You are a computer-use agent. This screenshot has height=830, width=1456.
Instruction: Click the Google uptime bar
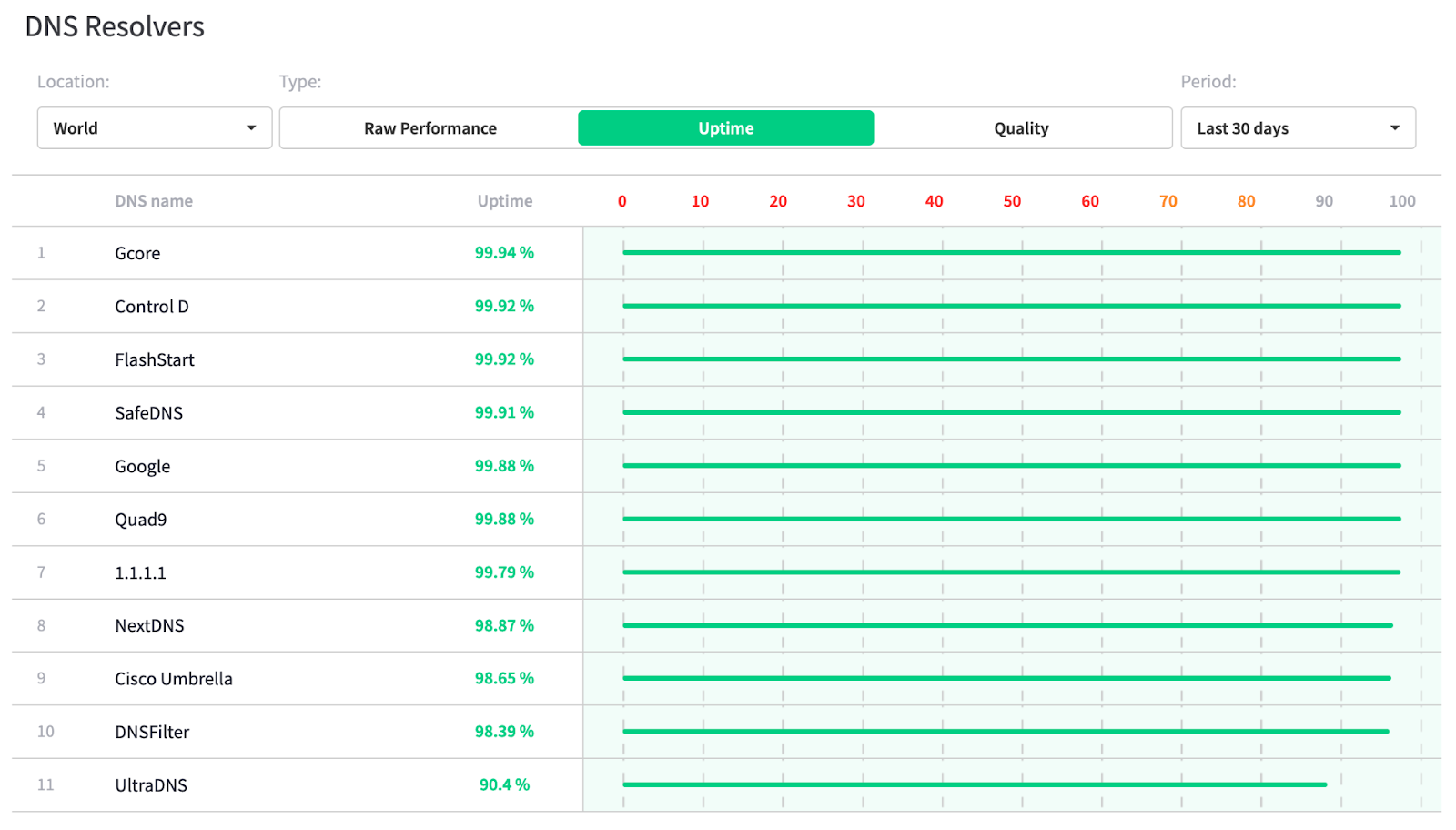tap(1012, 466)
